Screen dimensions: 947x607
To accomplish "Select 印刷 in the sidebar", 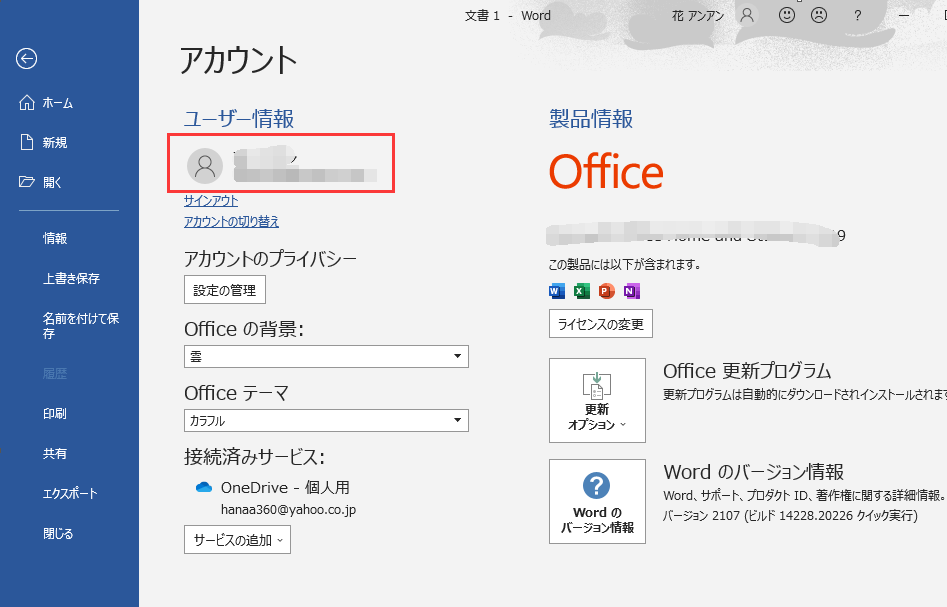I will [55, 414].
